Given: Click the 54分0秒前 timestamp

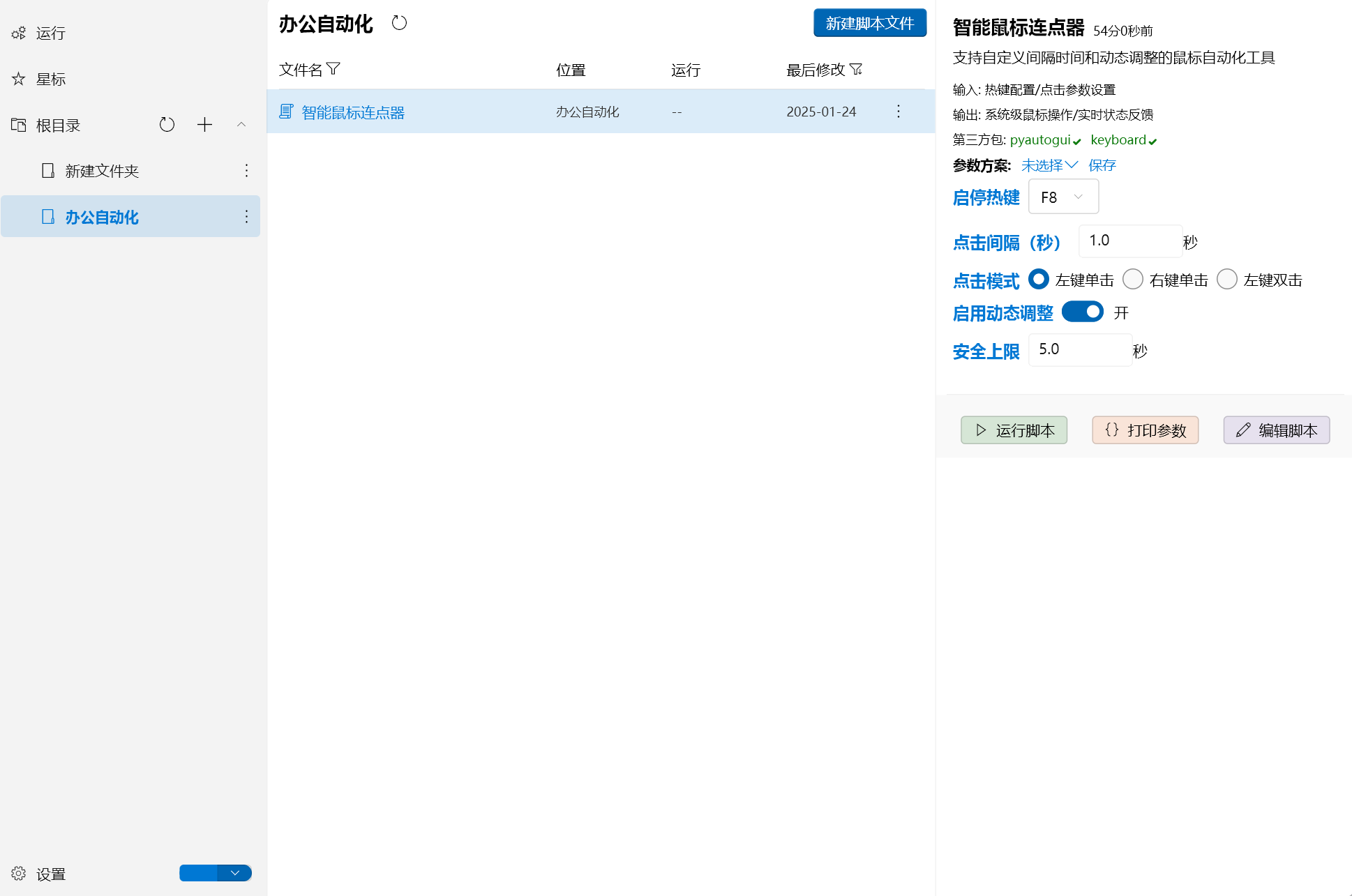Looking at the screenshot, I should (x=1122, y=31).
